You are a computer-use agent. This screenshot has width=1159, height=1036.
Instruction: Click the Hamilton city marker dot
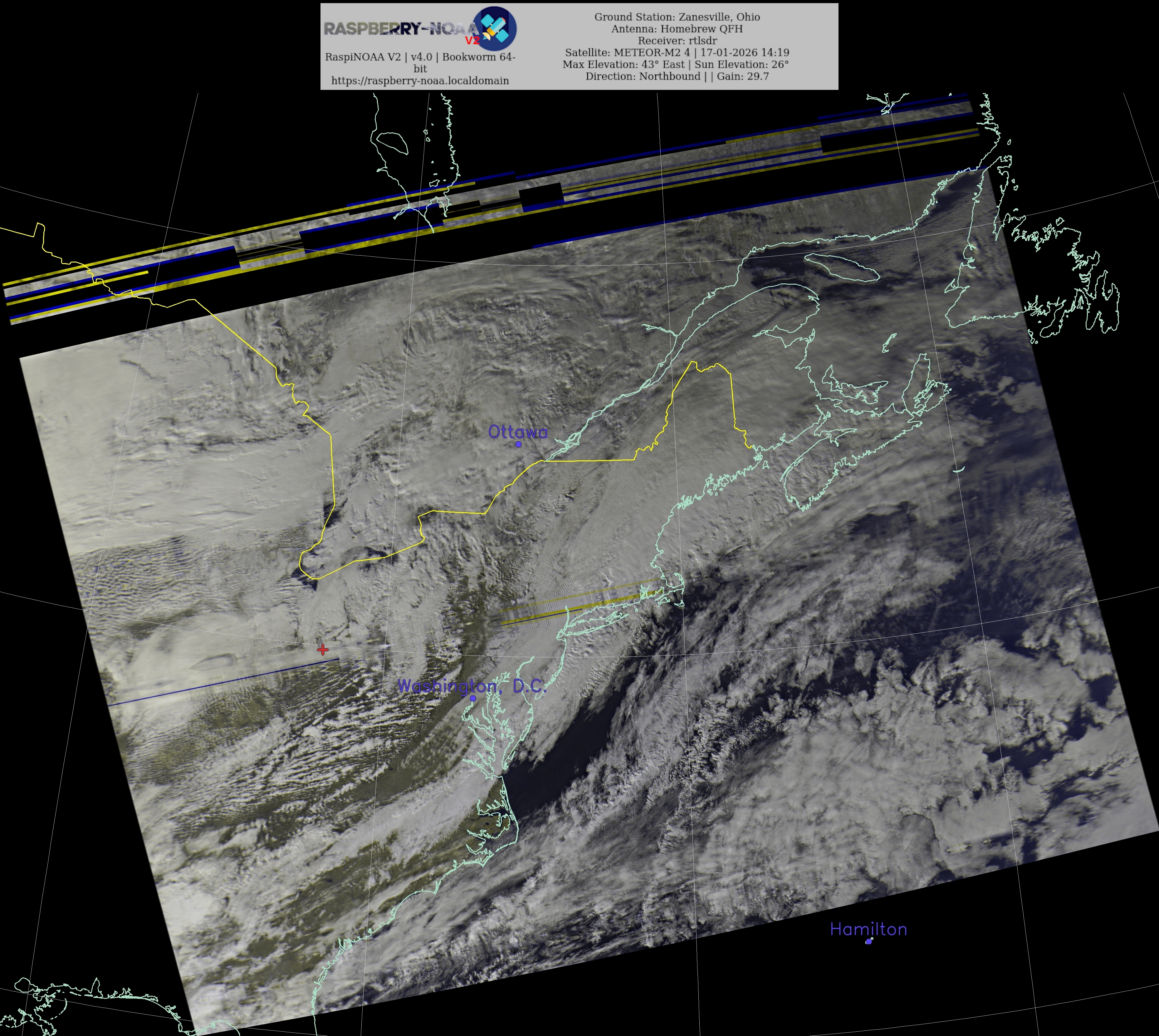(x=868, y=941)
